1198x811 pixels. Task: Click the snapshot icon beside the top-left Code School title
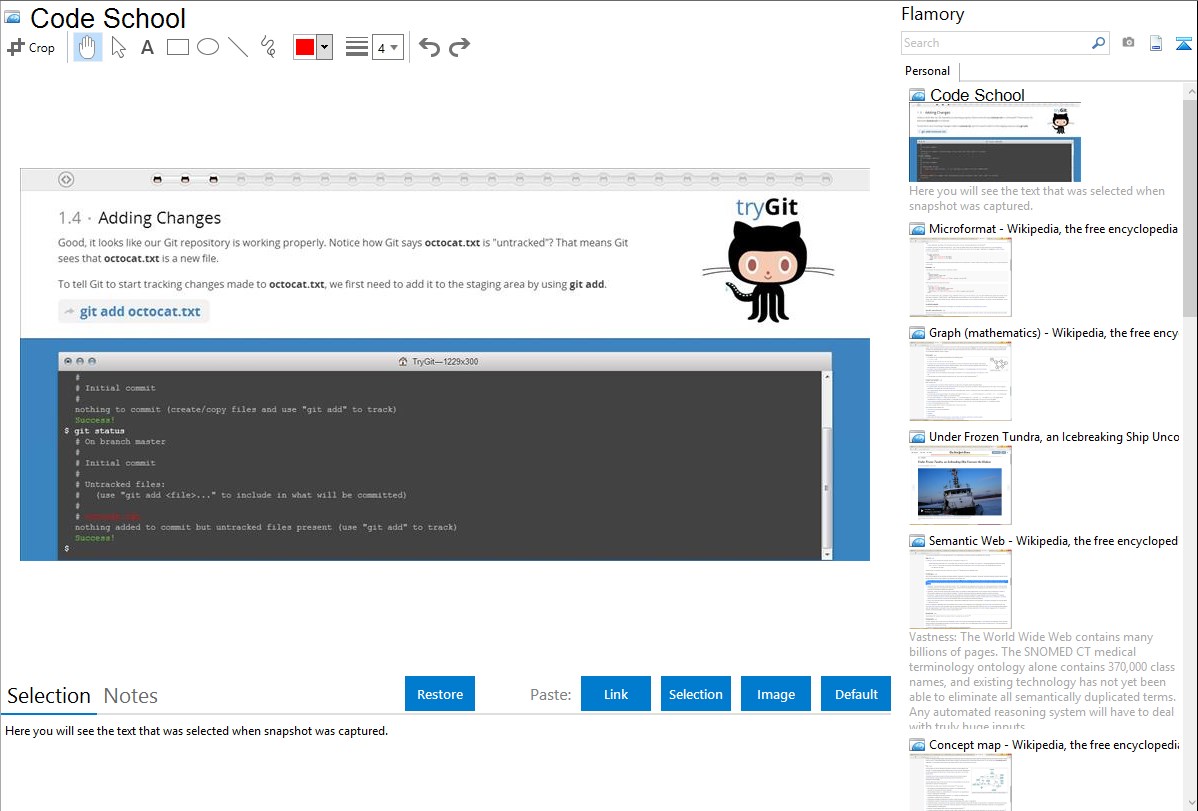click(x=12, y=18)
